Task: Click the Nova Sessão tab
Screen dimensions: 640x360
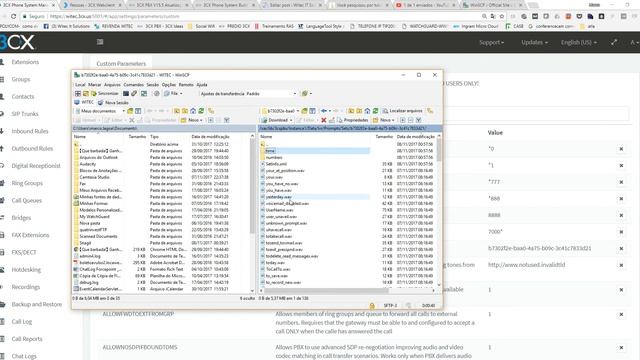Action: 113,102
